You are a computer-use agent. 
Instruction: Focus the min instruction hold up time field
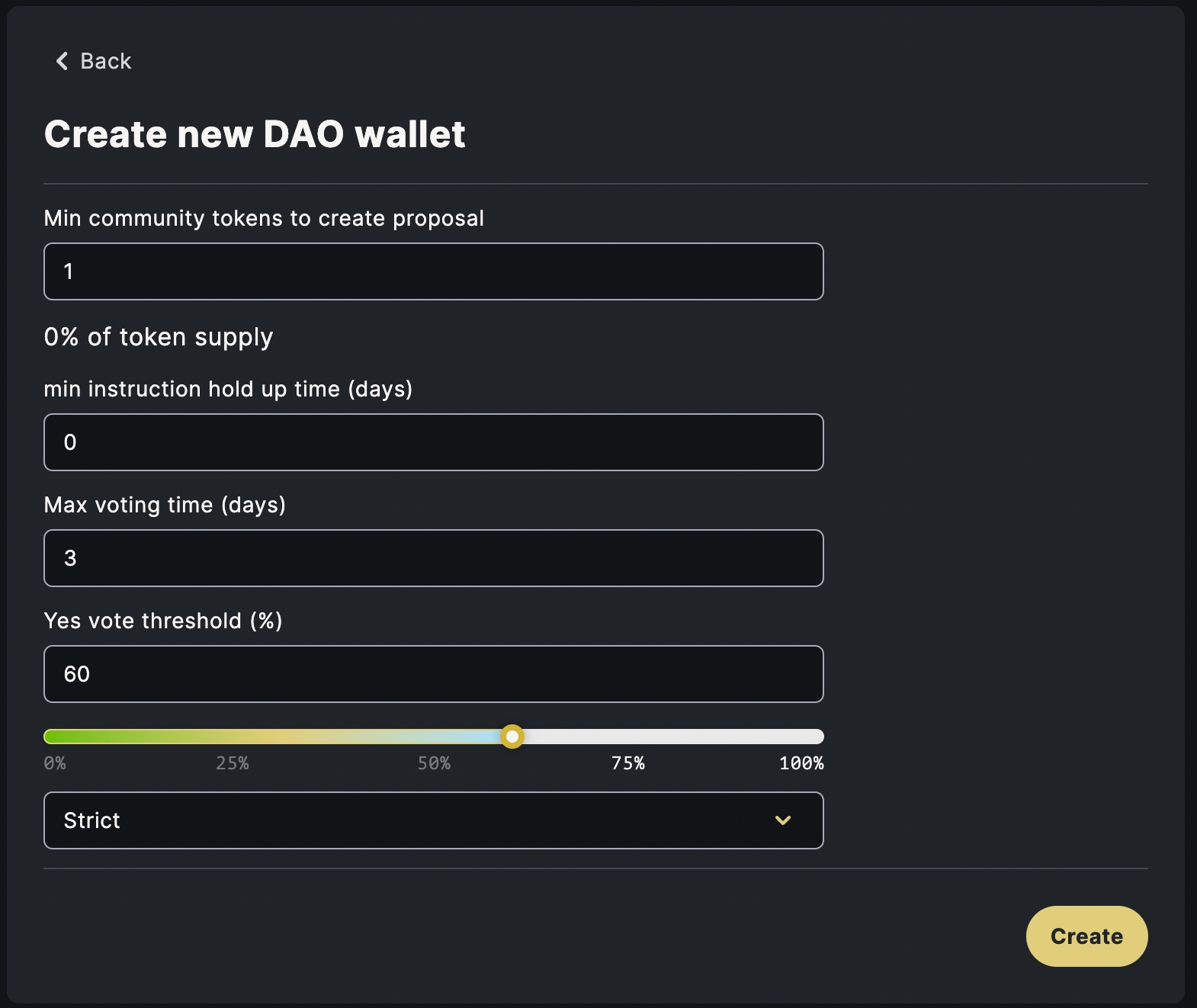click(433, 442)
